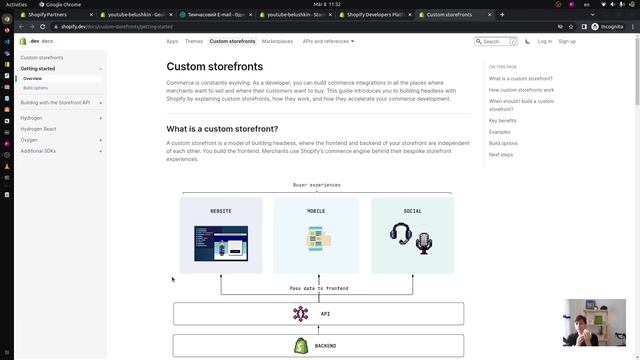Open the Chrome three-dot menu

point(633,27)
